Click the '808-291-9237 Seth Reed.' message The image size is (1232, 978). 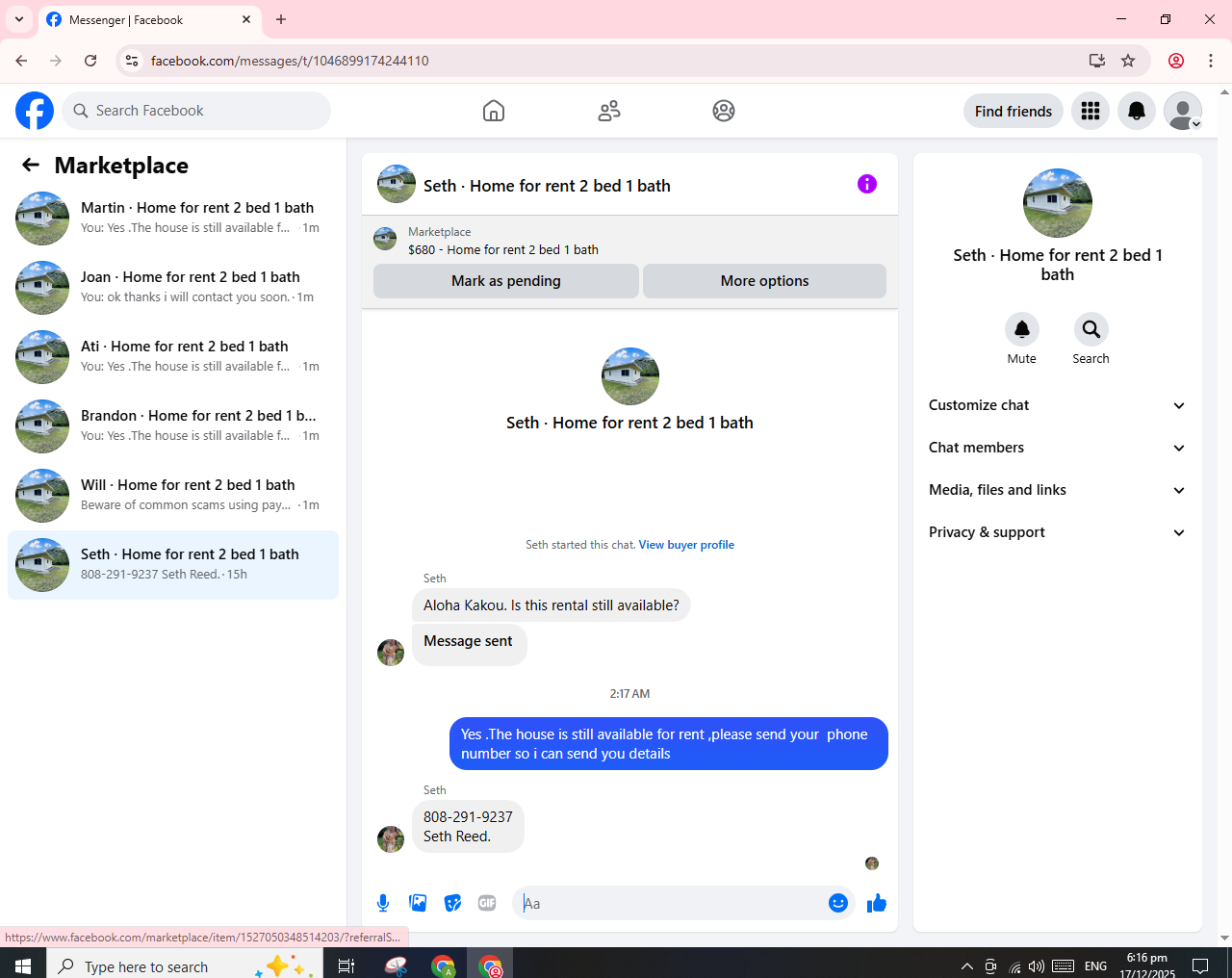pos(468,827)
